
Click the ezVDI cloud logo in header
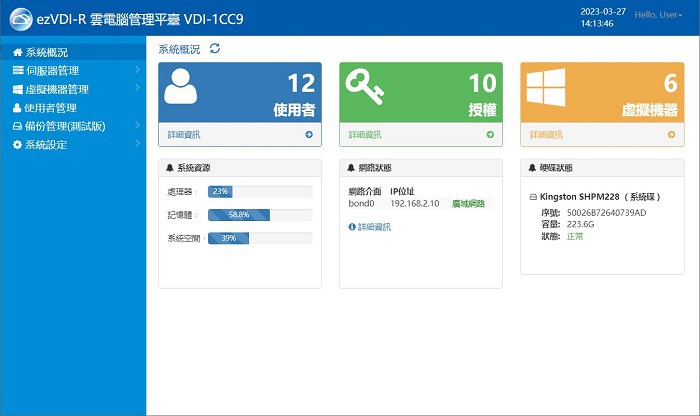(x=17, y=19)
